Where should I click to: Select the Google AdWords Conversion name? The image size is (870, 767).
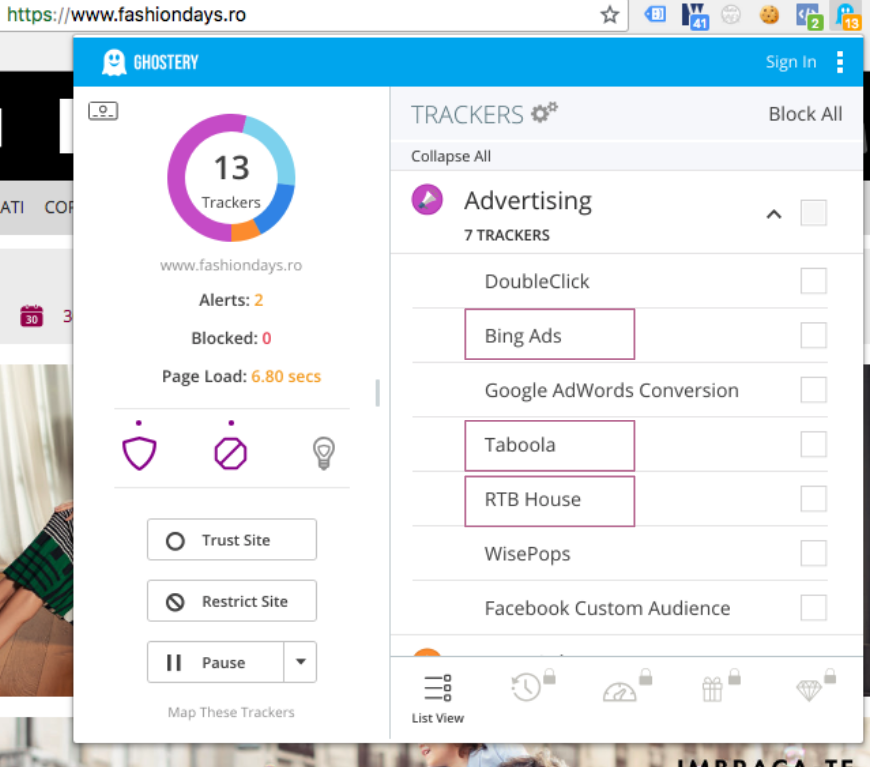[611, 390]
